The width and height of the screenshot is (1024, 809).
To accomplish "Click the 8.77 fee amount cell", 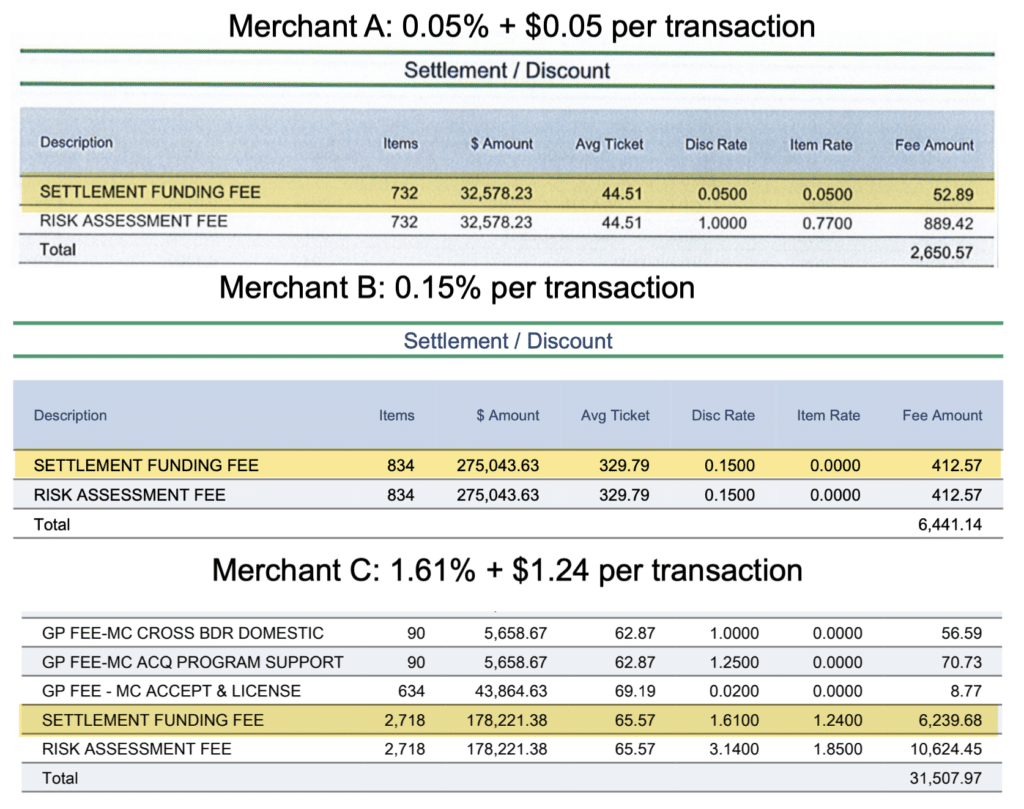I will pos(966,691).
